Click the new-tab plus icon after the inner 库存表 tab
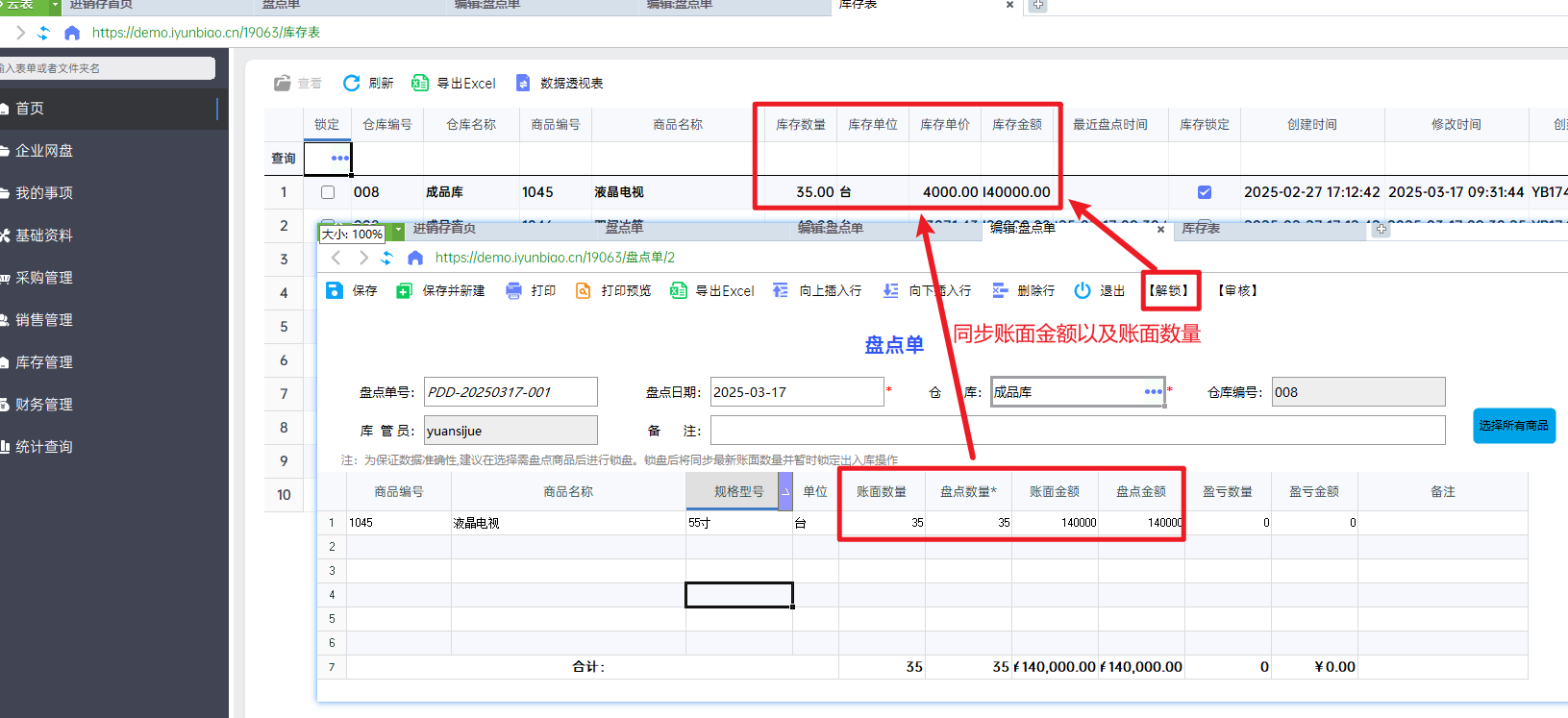 (1381, 229)
